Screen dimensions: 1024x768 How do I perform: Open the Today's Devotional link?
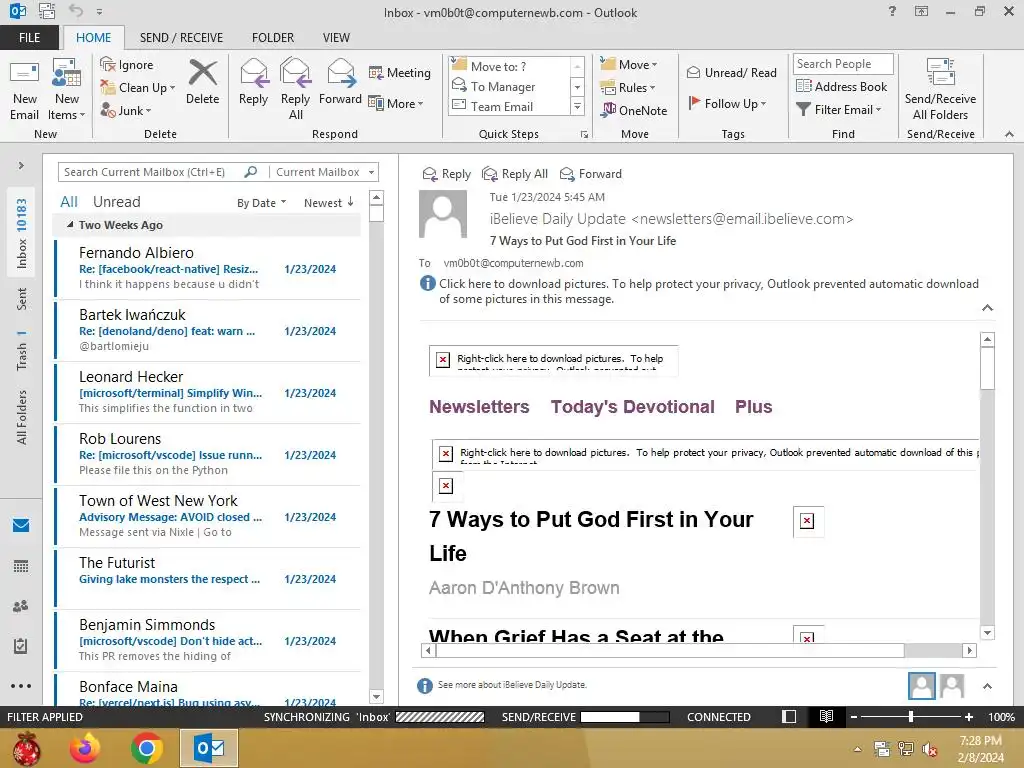632,407
